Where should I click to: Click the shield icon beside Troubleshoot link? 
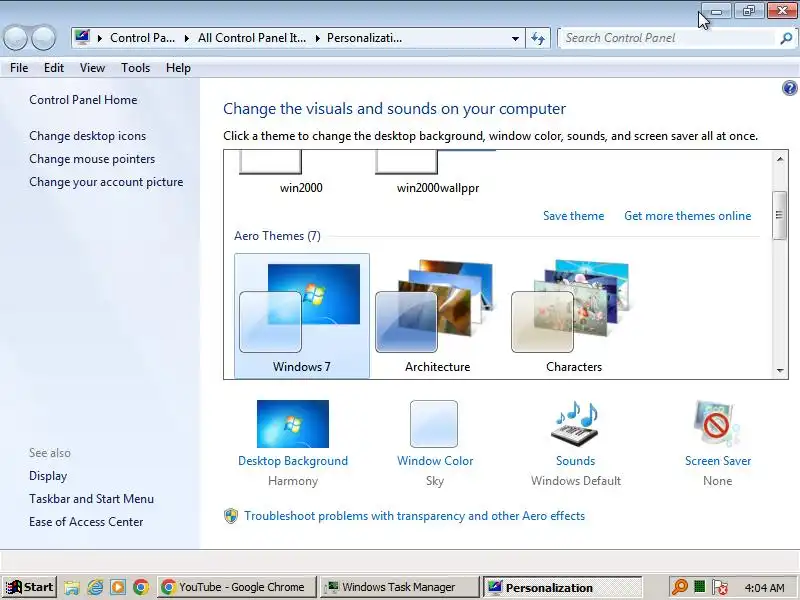[231, 516]
